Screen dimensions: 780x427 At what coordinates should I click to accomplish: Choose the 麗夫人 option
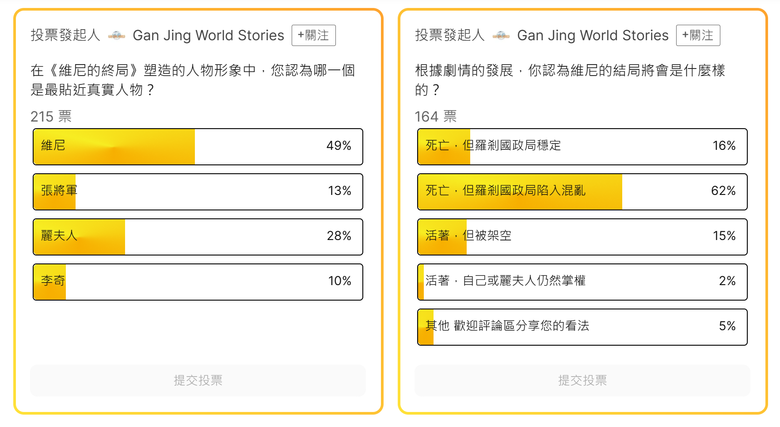[x=198, y=236]
